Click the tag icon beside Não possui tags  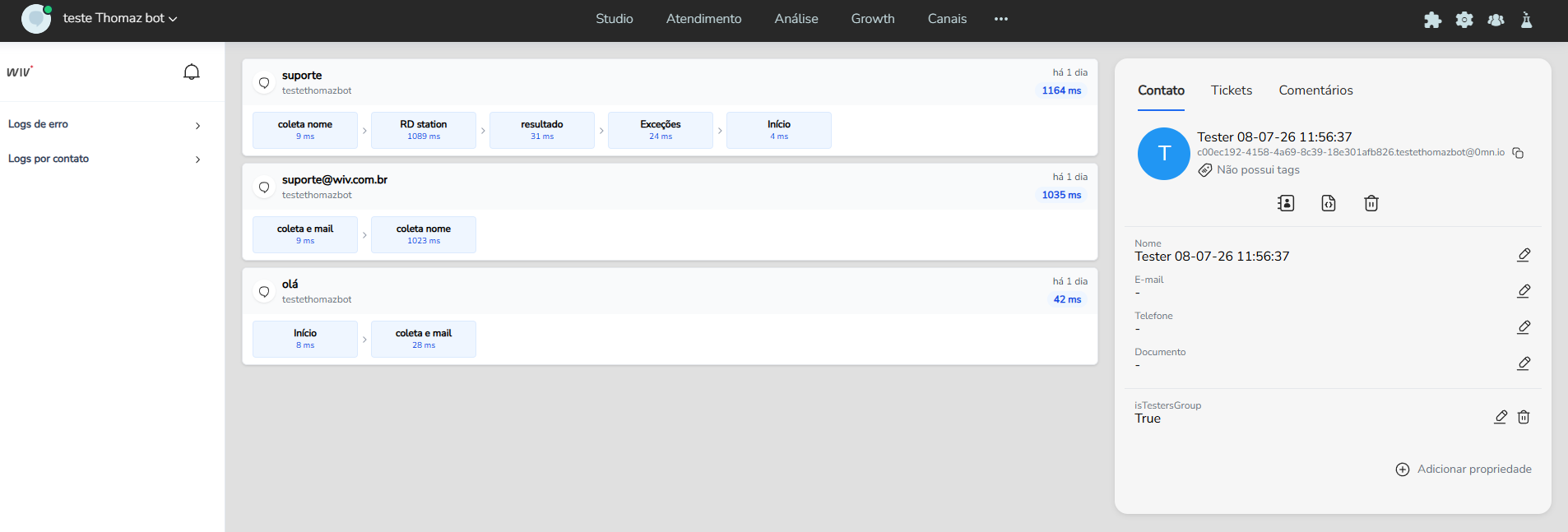pos(1205,170)
